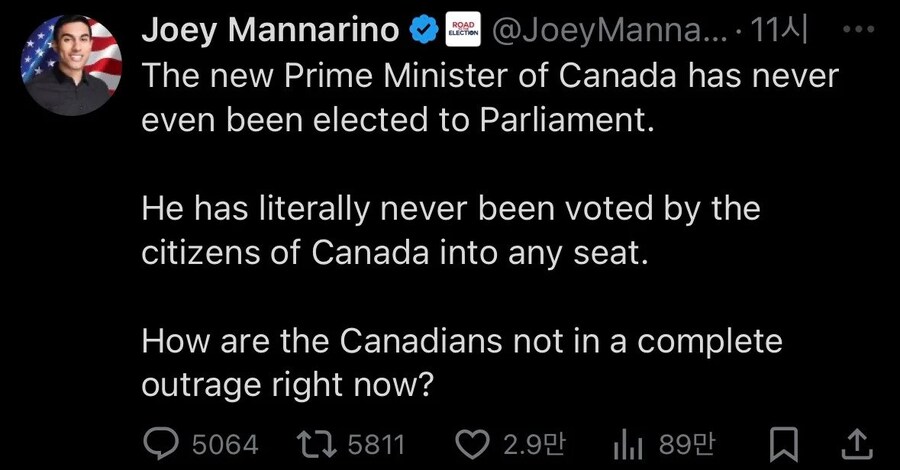Screen dimensions: 900x470
Task: Click the 'complete outrage right now?' question text
Action: pyautogui.click(x=461, y=362)
